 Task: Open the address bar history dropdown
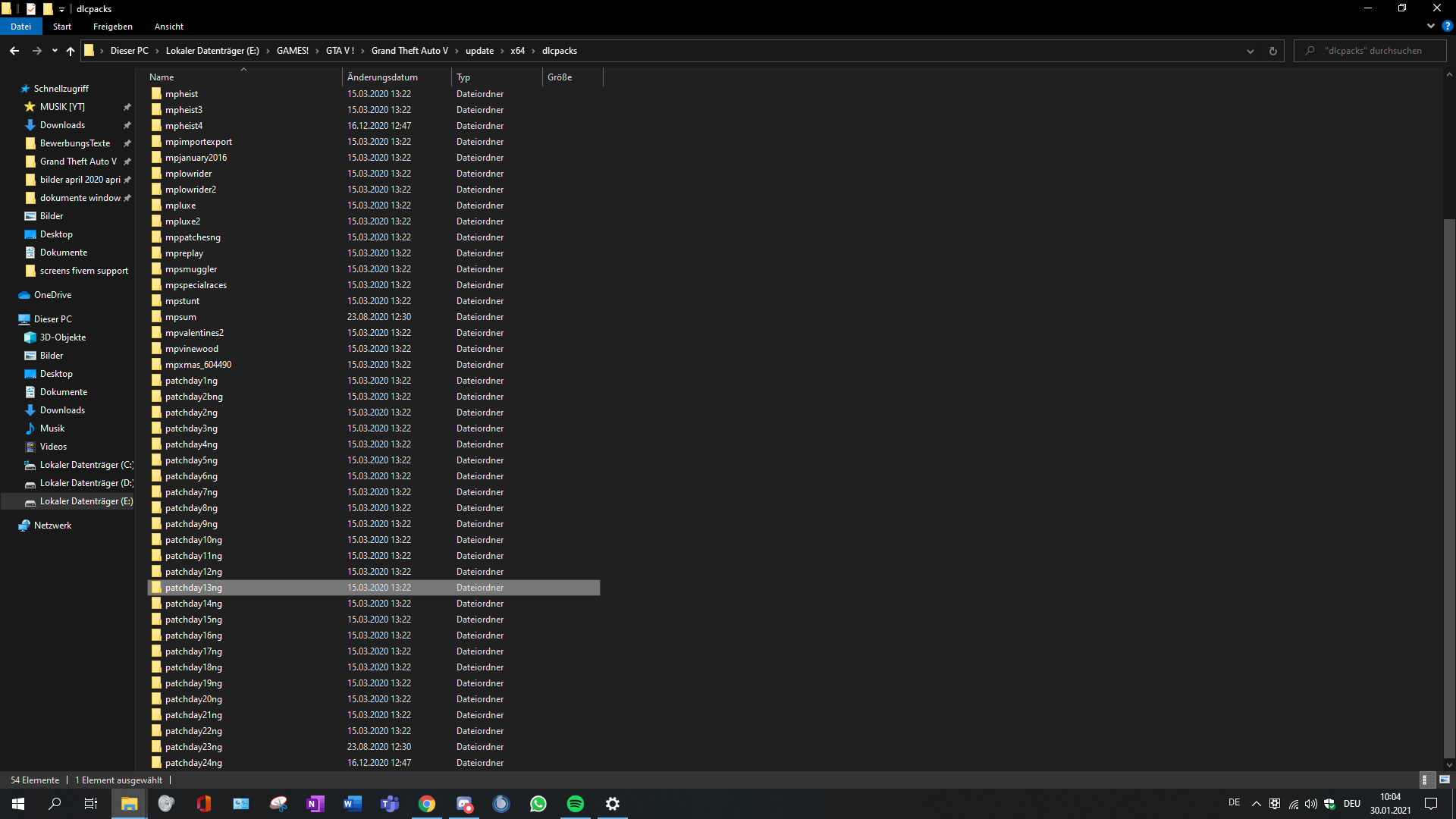[1250, 51]
